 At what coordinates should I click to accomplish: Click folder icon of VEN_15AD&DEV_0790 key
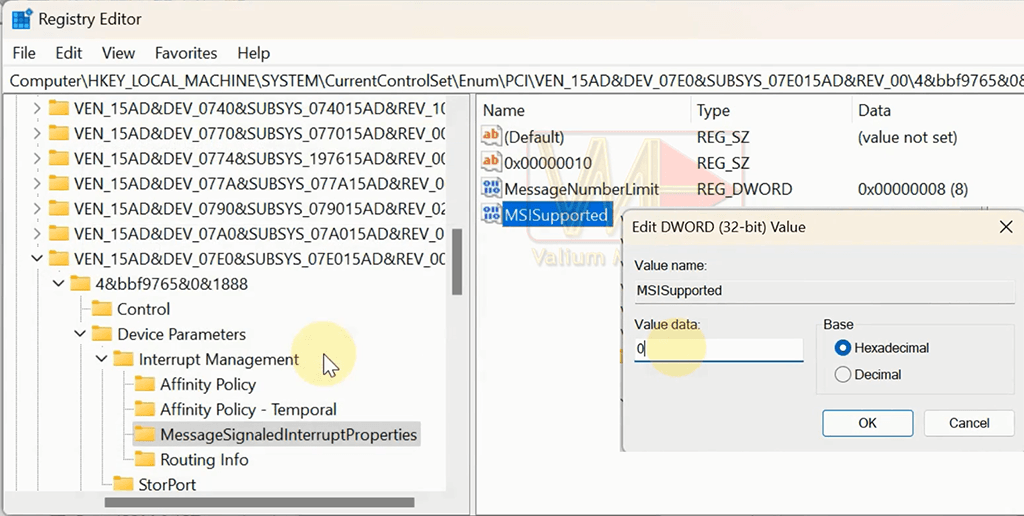tap(59, 208)
